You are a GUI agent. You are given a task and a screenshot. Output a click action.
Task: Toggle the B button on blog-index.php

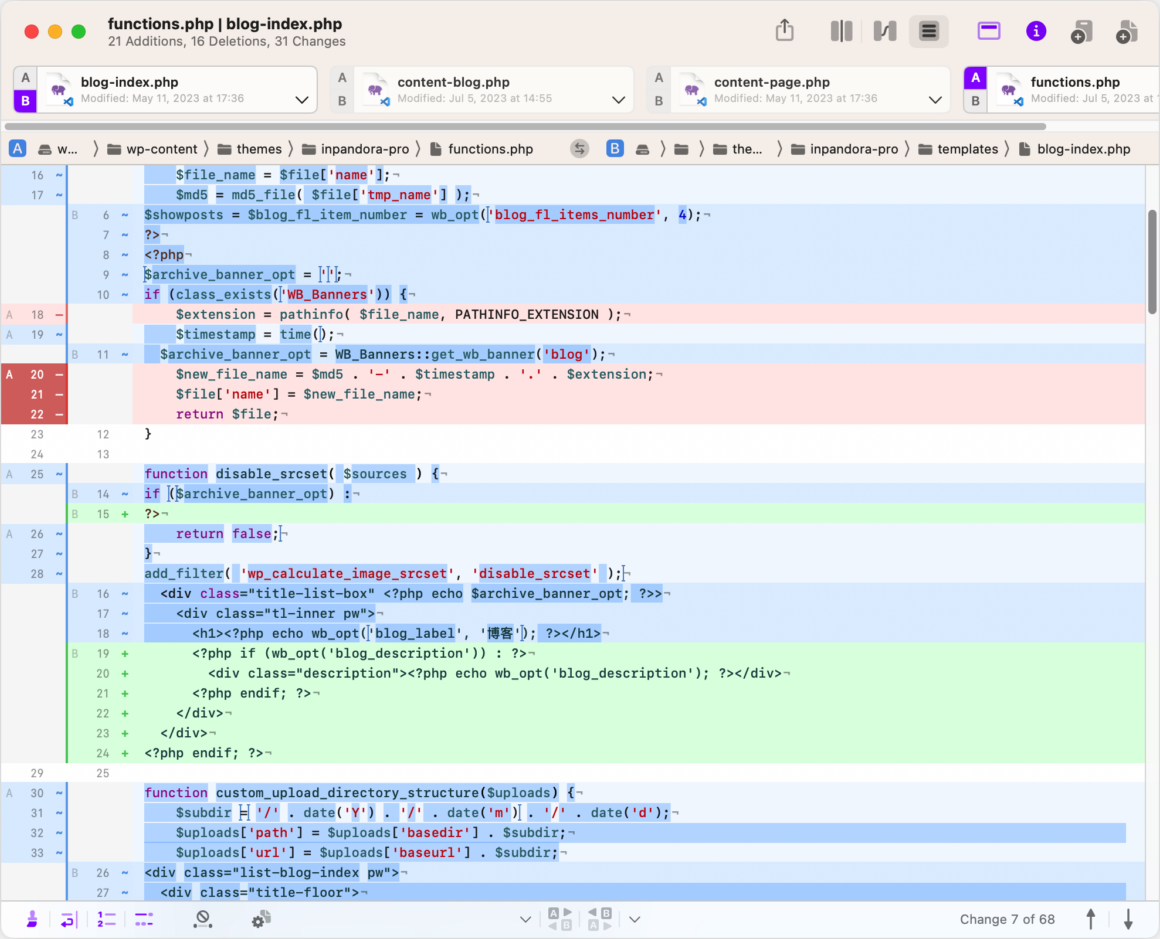25,101
